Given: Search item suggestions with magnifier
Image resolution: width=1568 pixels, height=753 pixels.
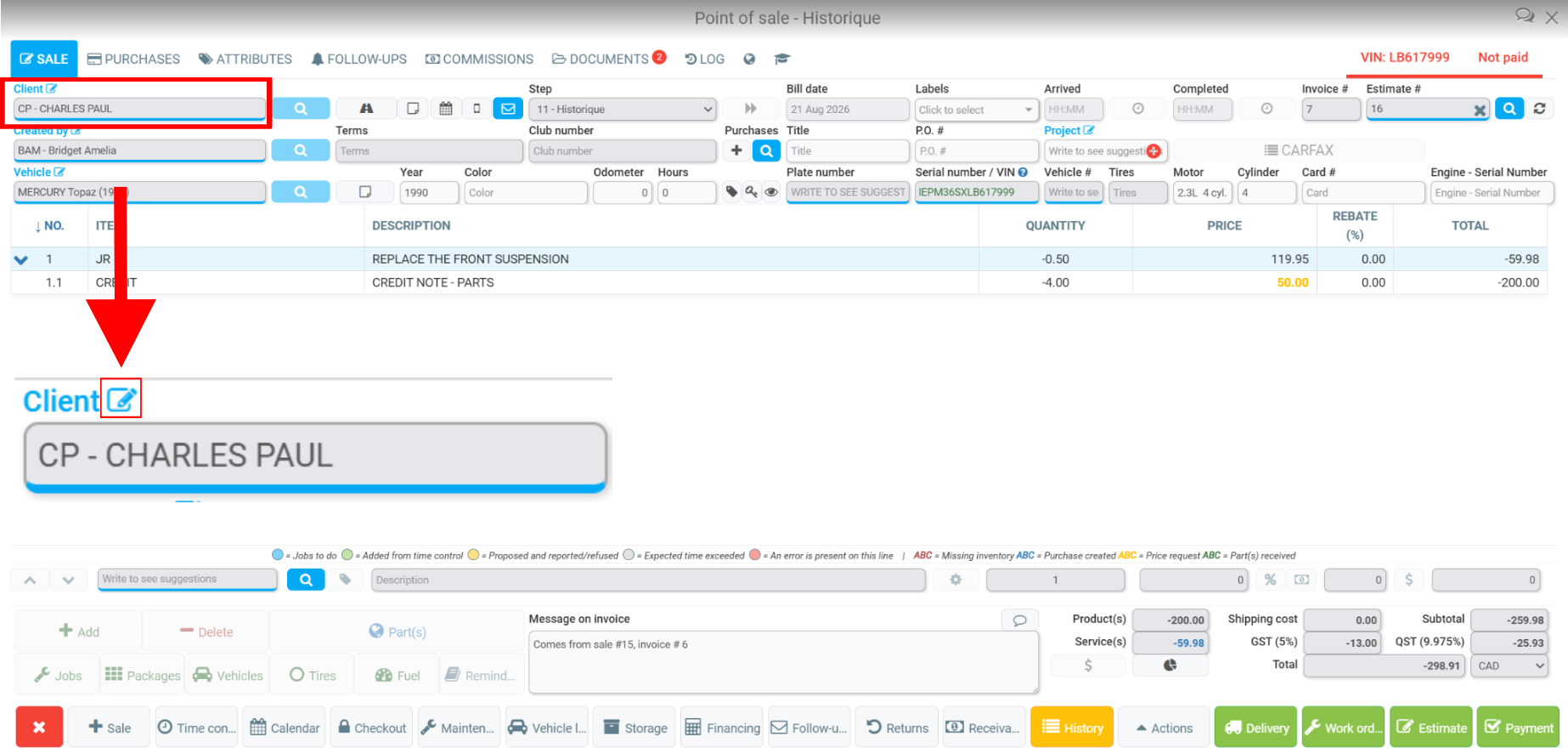Looking at the screenshot, I should pos(307,580).
